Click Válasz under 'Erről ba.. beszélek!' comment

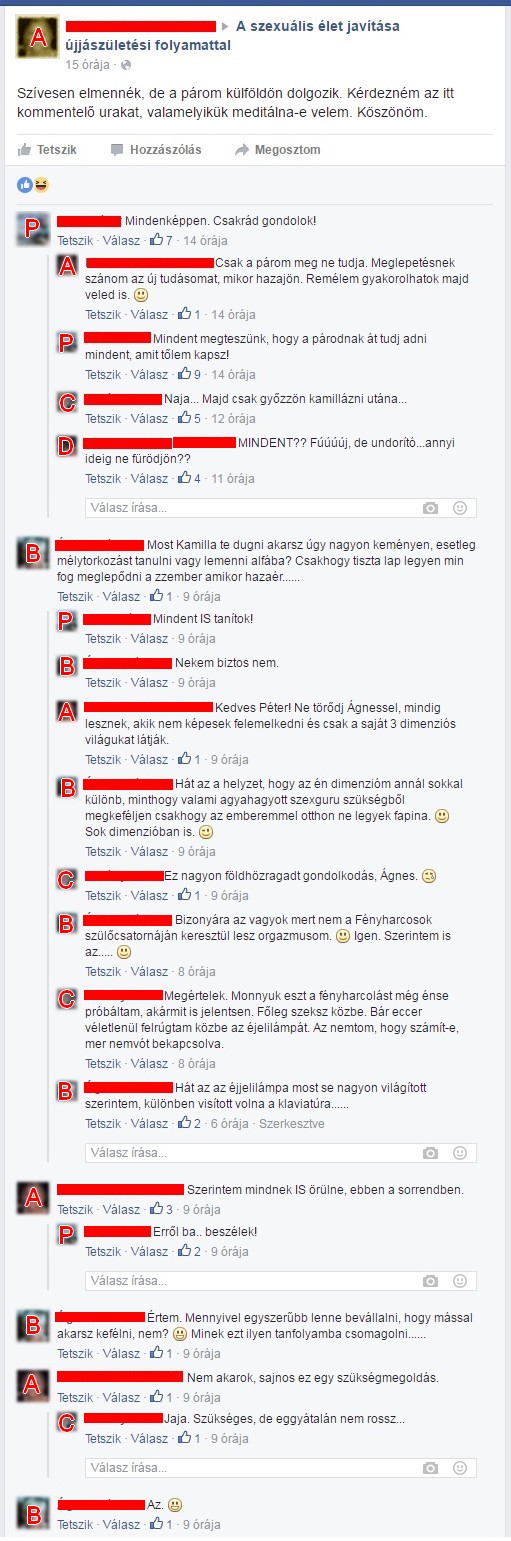click(x=150, y=1251)
